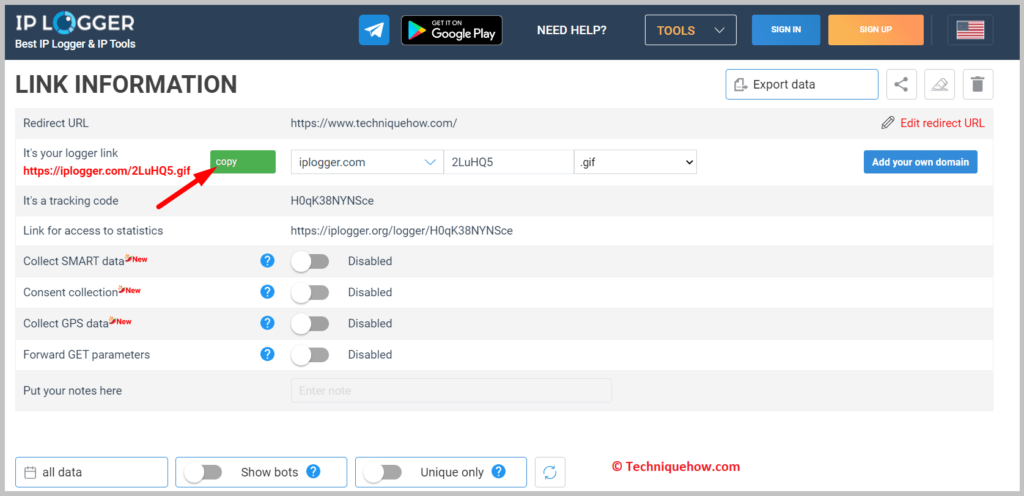Open help for Consent collection
The image size is (1024, 496).
tap(267, 292)
